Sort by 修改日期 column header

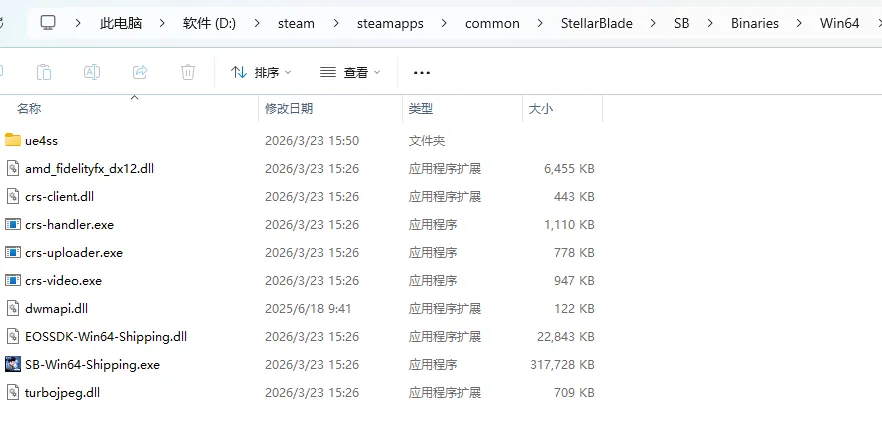tap(289, 109)
